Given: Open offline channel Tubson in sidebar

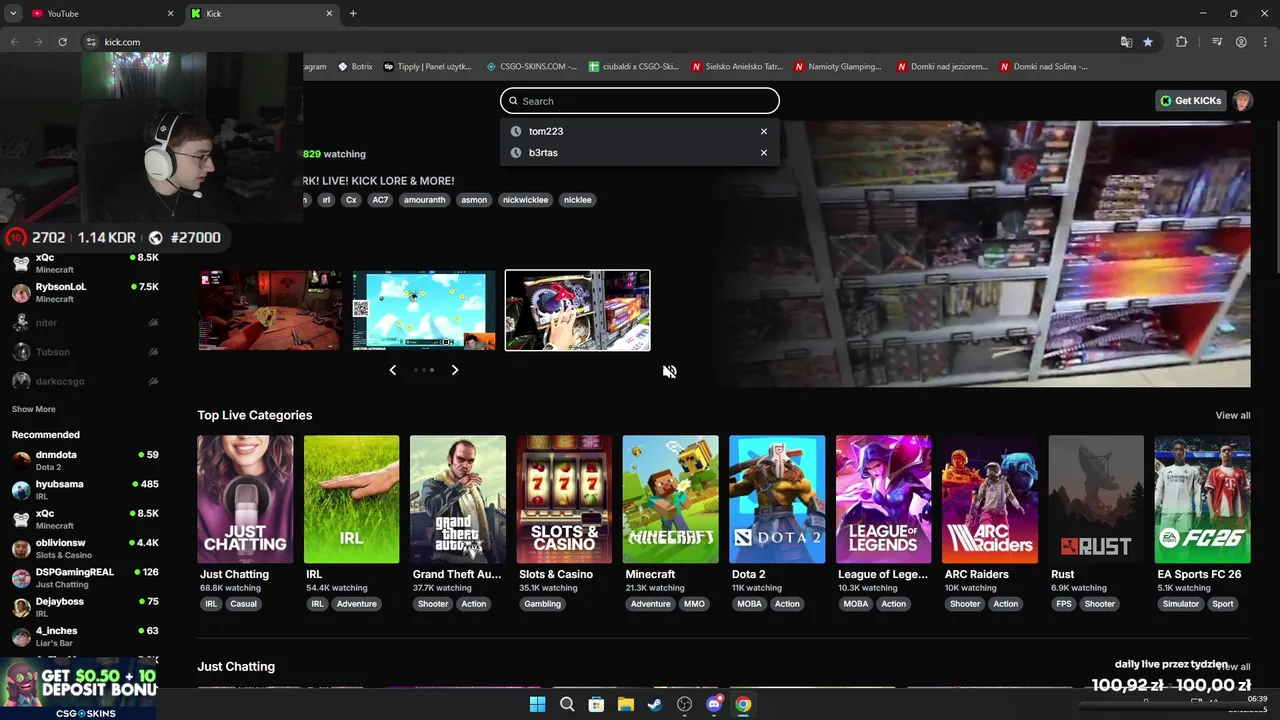Looking at the screenshot, I should tap(85, 352).
